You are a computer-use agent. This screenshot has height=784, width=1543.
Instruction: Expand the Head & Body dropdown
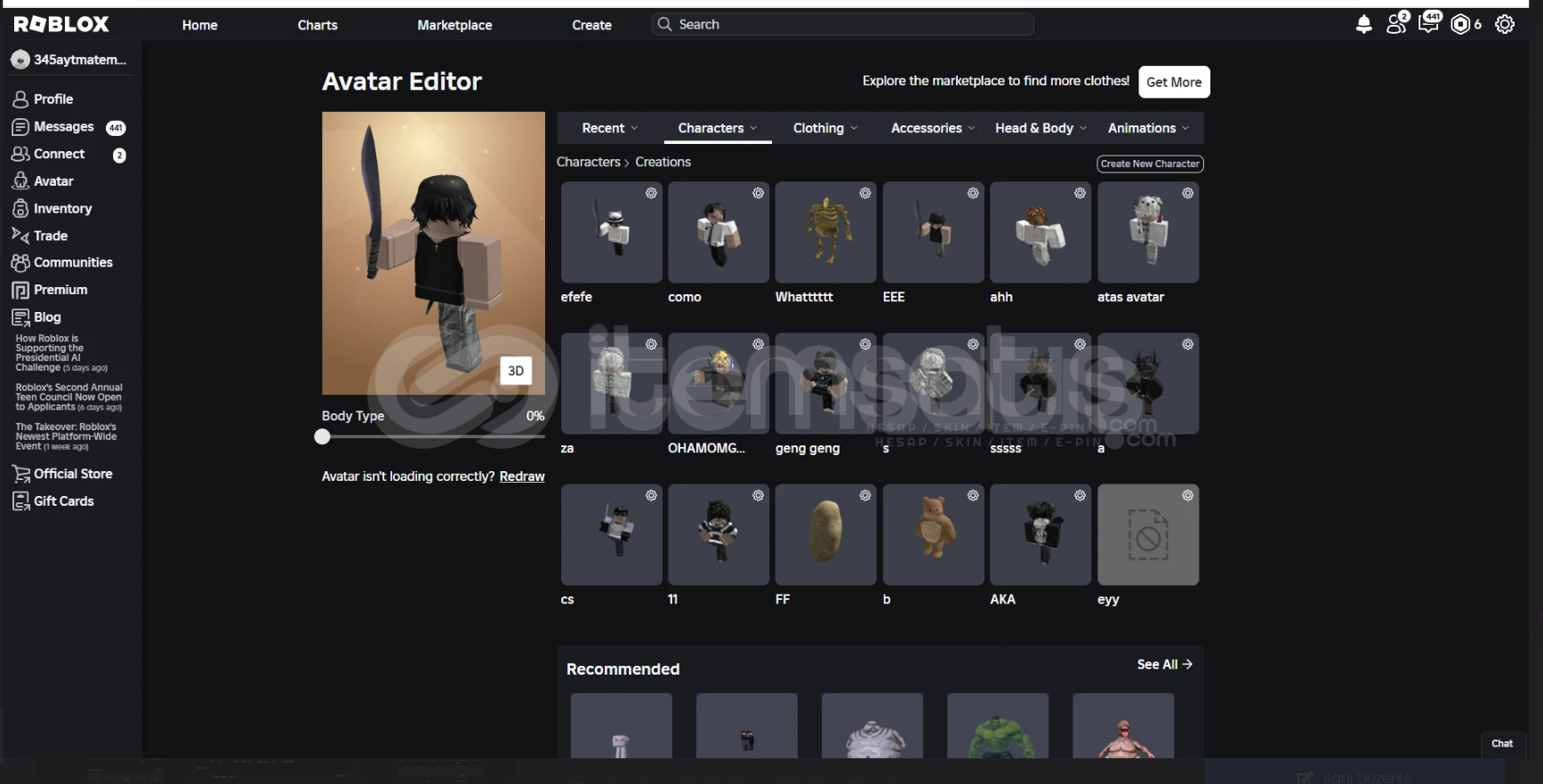1040,128
